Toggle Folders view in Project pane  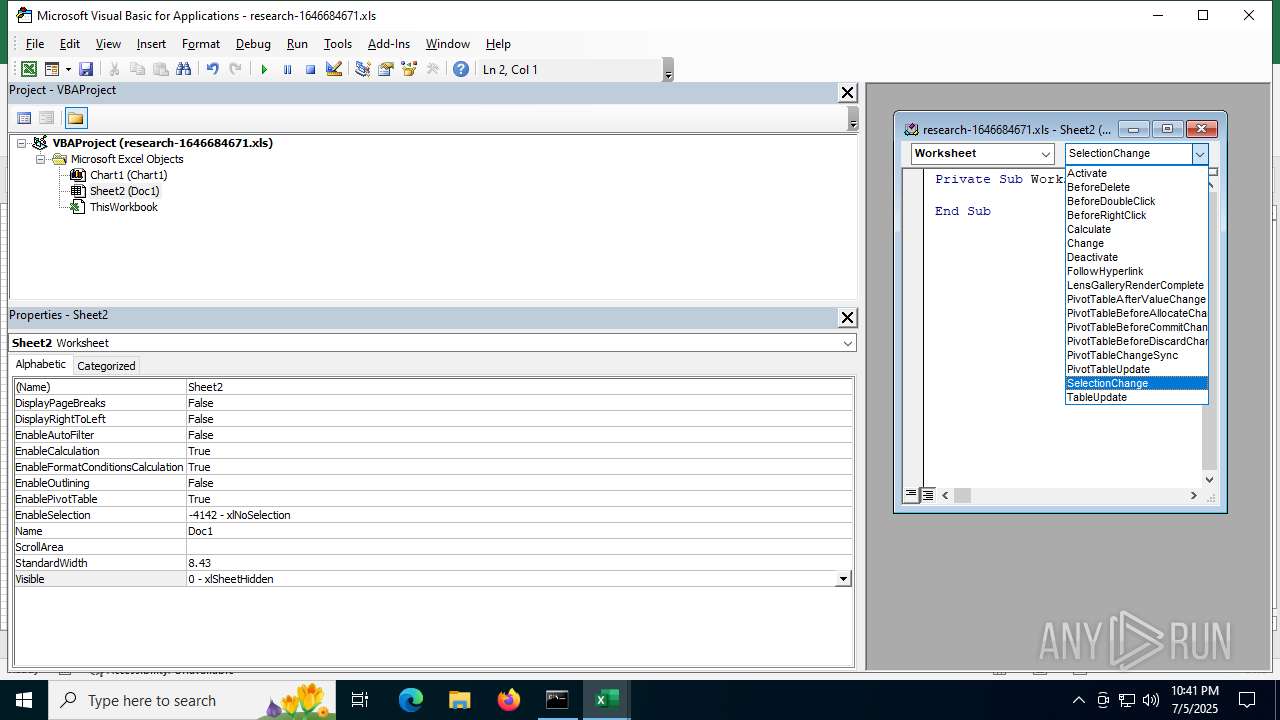click(76, 118)
